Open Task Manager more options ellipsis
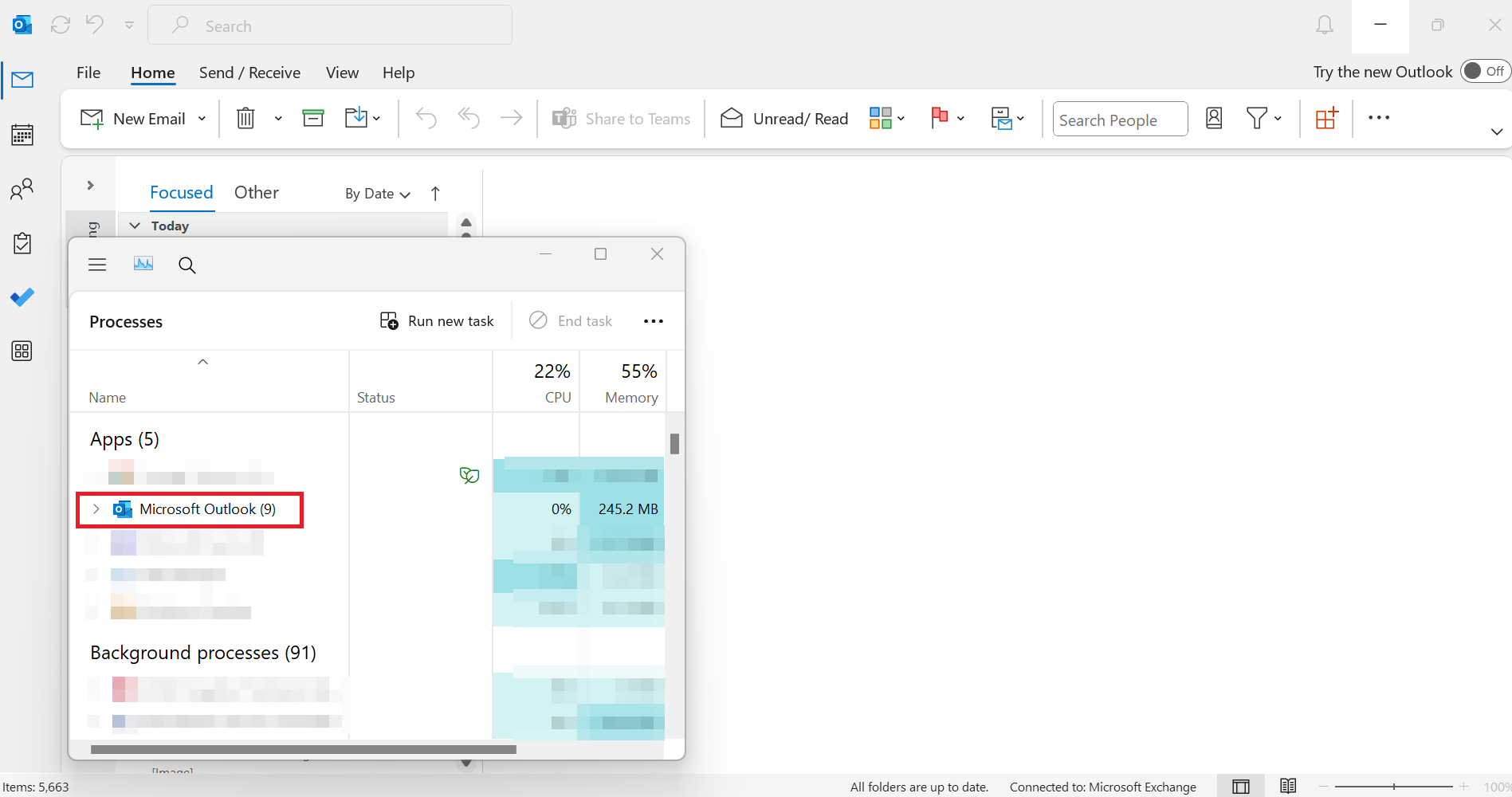 pyautogui.click(x=654, y=321)
